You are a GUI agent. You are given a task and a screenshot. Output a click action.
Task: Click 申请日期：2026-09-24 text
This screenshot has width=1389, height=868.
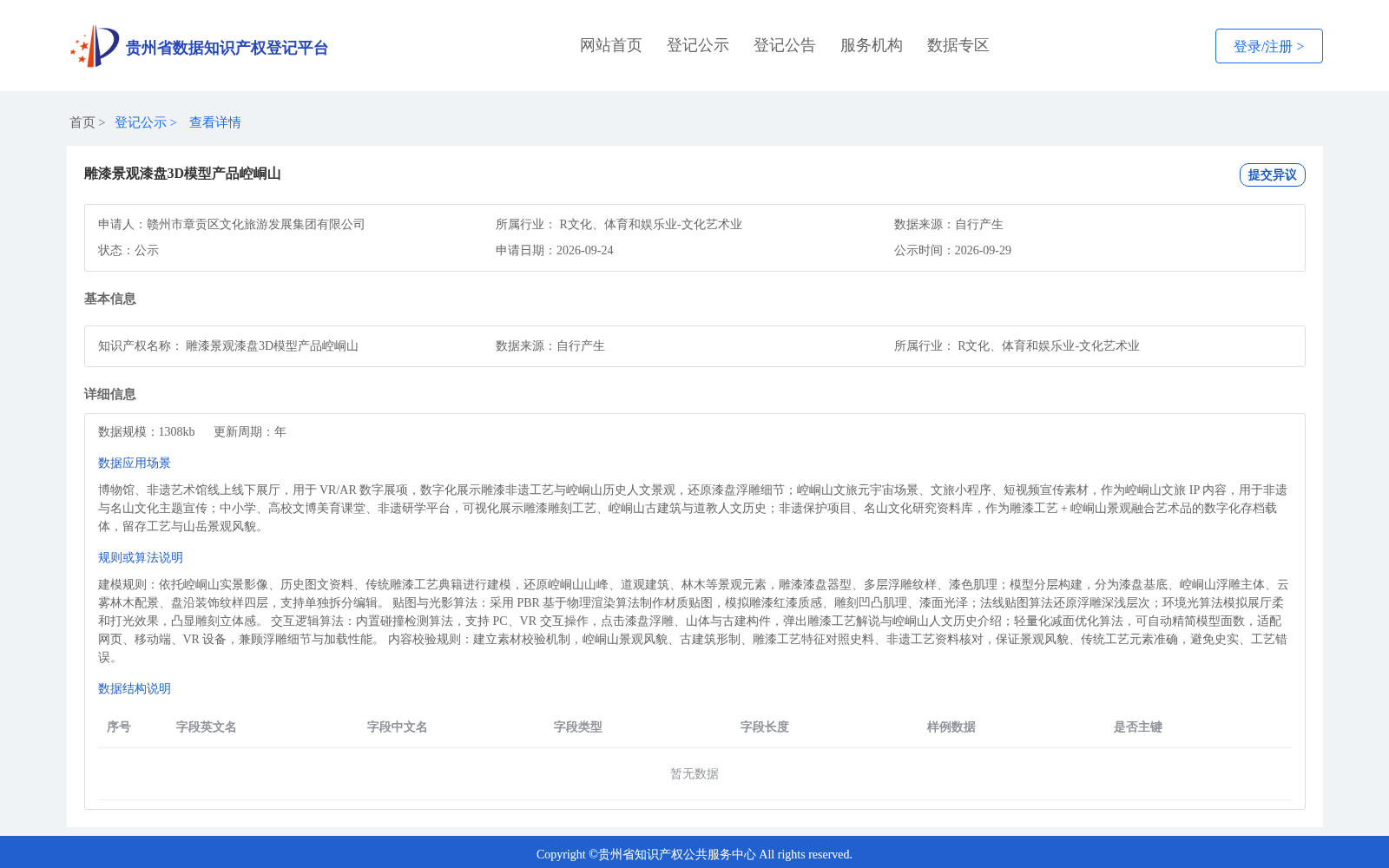point(555,250)
